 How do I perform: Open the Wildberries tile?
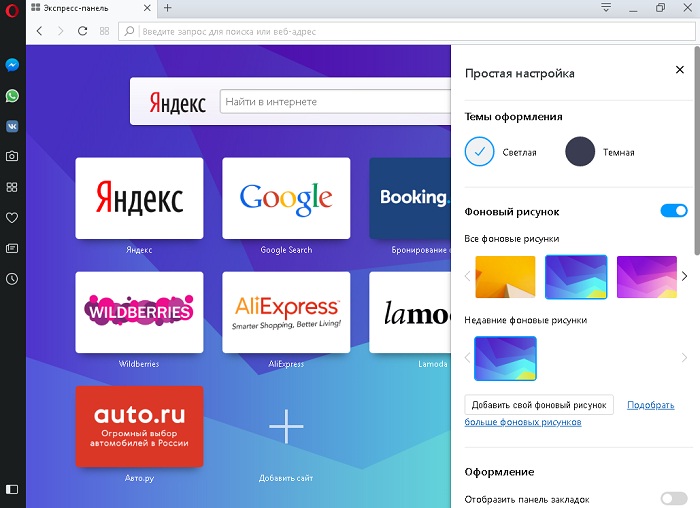pyautogui.click(x=139, y=312)
